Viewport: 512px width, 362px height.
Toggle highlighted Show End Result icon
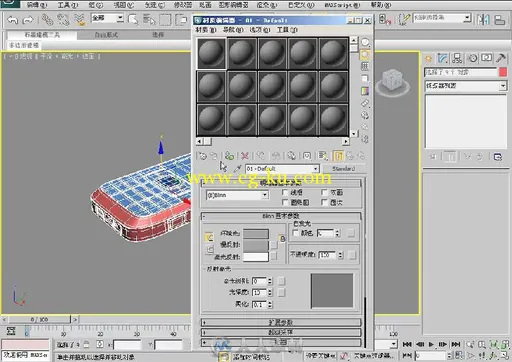pos(338,156)
